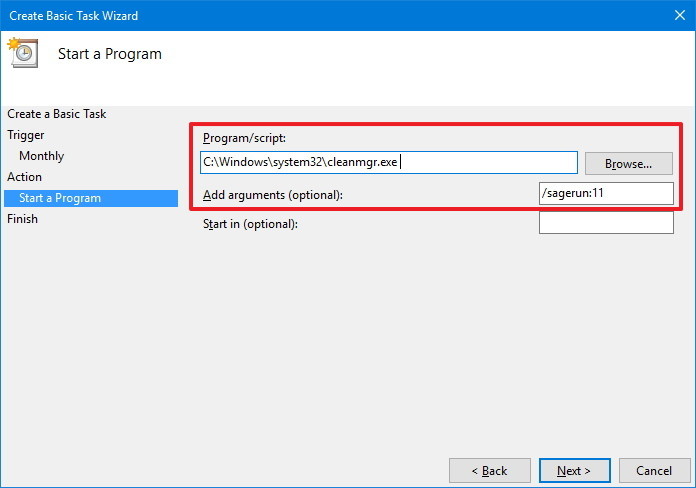696x488 pixels.
Task: Click the Start a Program page heading
Action: 109,54
